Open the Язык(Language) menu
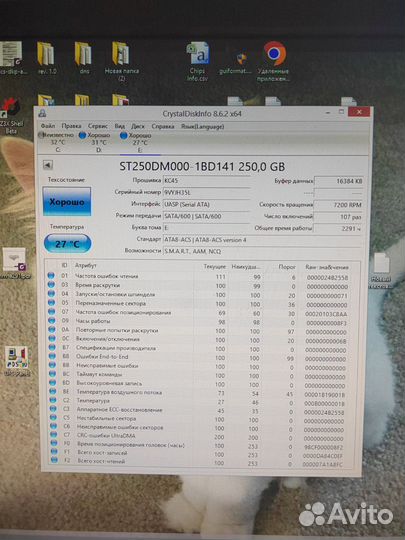The height and width of the screenshot is (540, 405). [202, 126]
